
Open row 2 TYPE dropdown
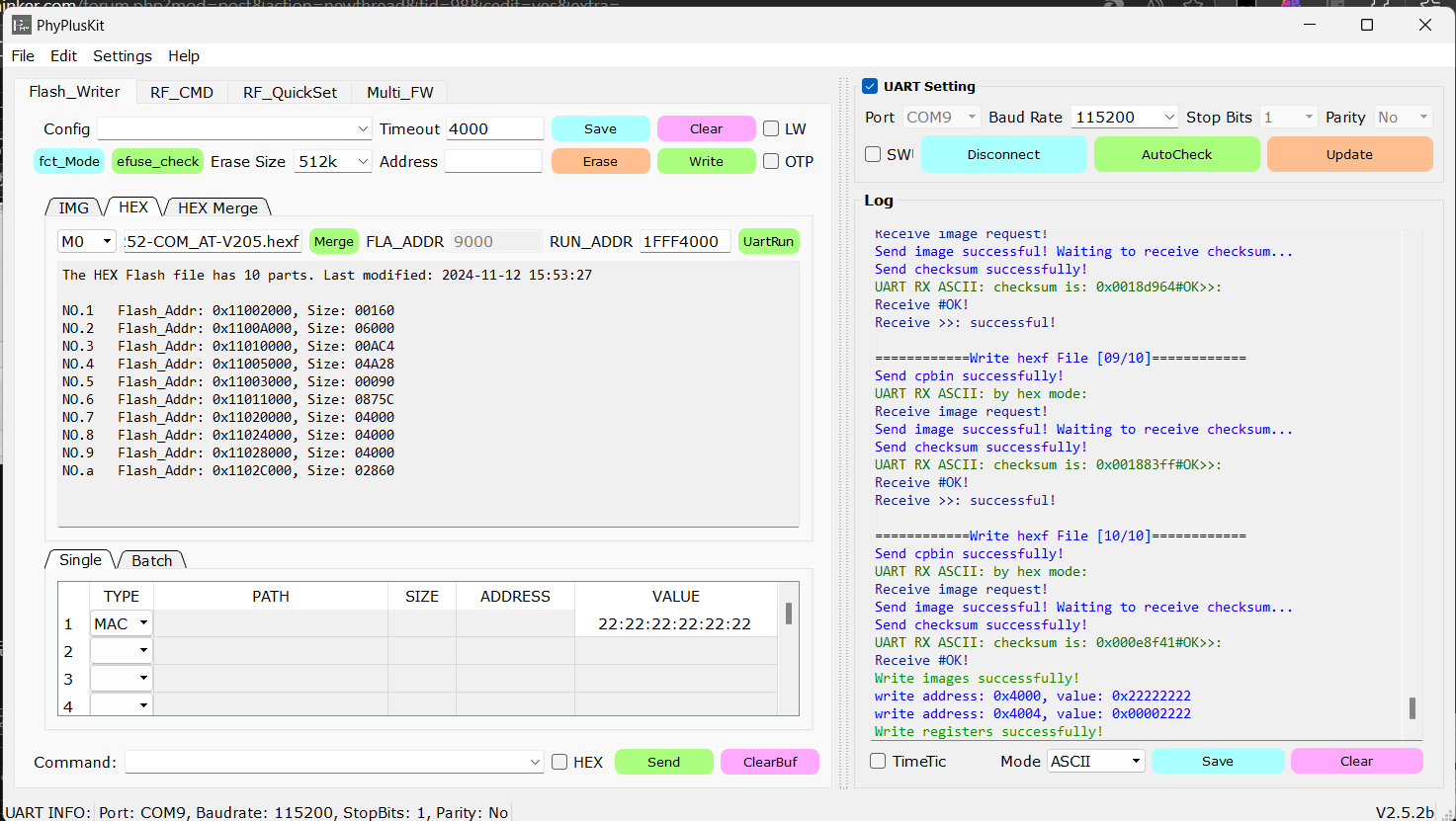pyautogui.click(x=122, y=650)
